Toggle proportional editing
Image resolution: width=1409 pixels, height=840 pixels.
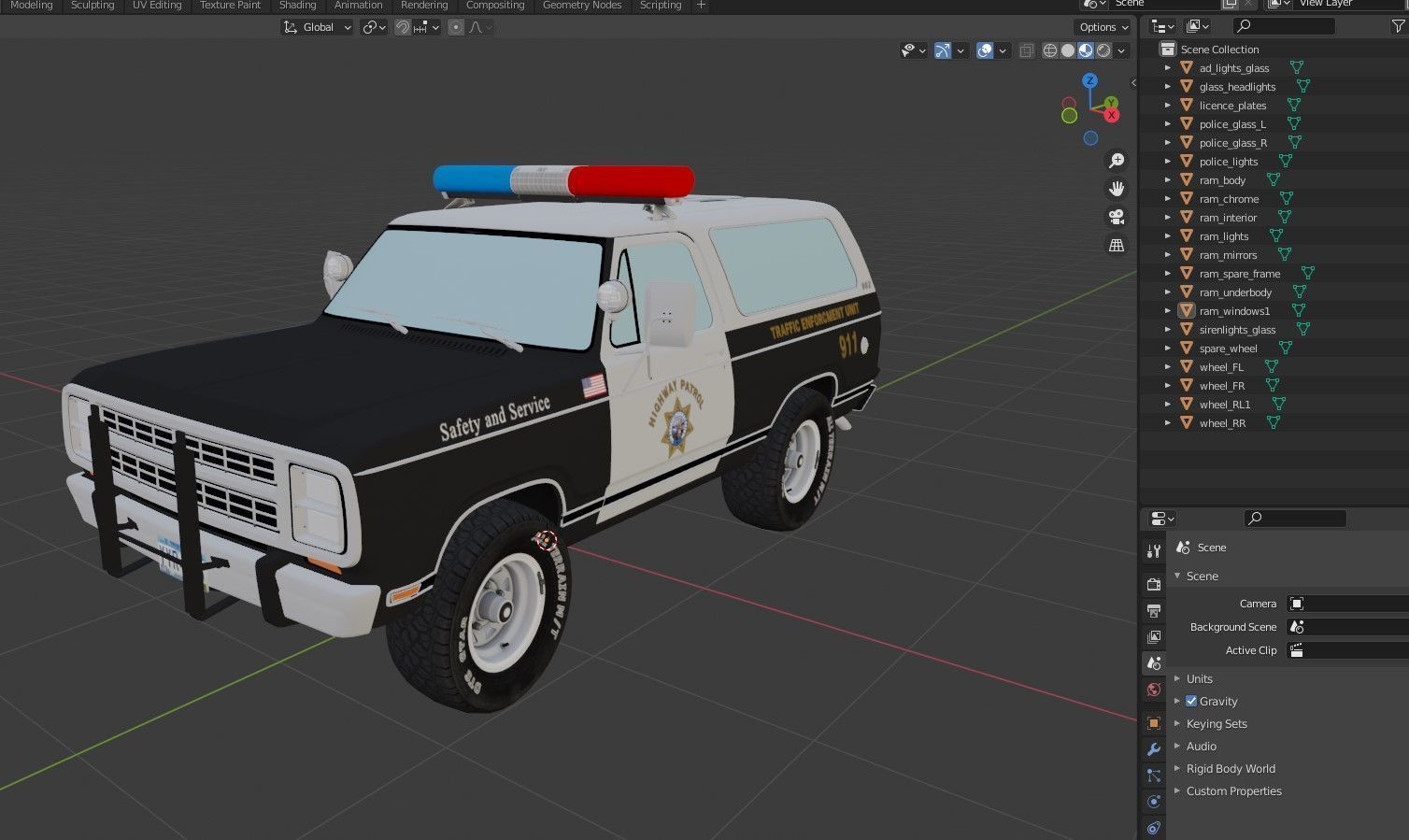coord(456,27)
